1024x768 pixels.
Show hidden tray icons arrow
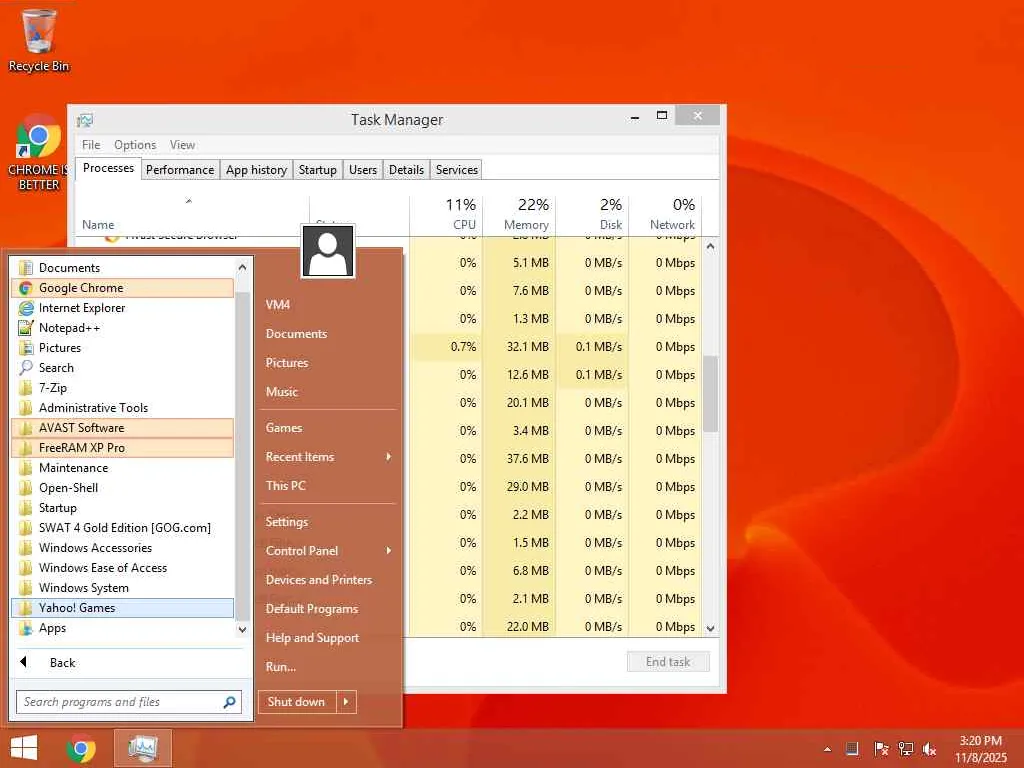pos(827,749)
